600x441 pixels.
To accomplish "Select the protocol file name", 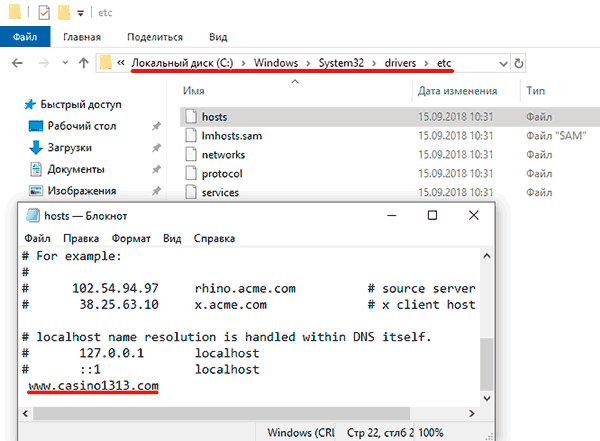I will click(222, 174).
